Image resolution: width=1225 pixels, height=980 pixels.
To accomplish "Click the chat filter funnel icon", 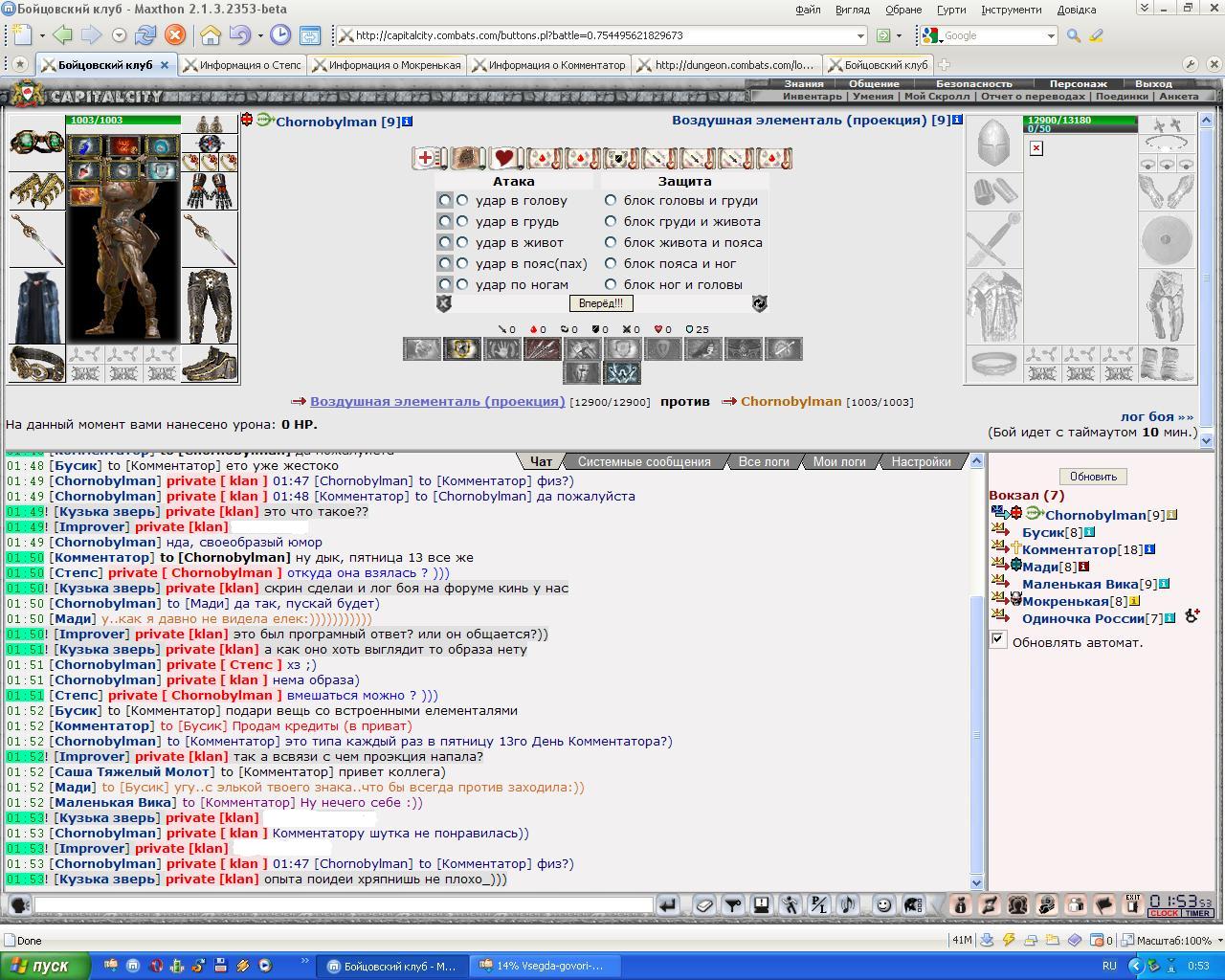I will 732,904.
